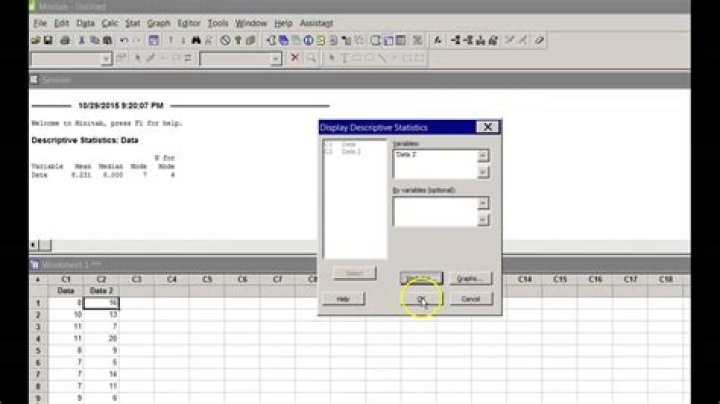Screen dimensions: 720x404
Task: Click the eraser icon at toolbar end
Action: 540,40
